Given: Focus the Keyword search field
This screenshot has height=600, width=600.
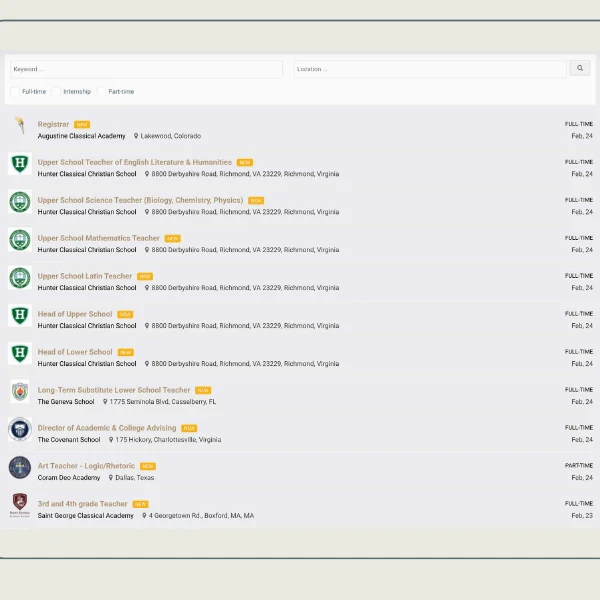Looking at the screenshot, I should click(146, 69).
